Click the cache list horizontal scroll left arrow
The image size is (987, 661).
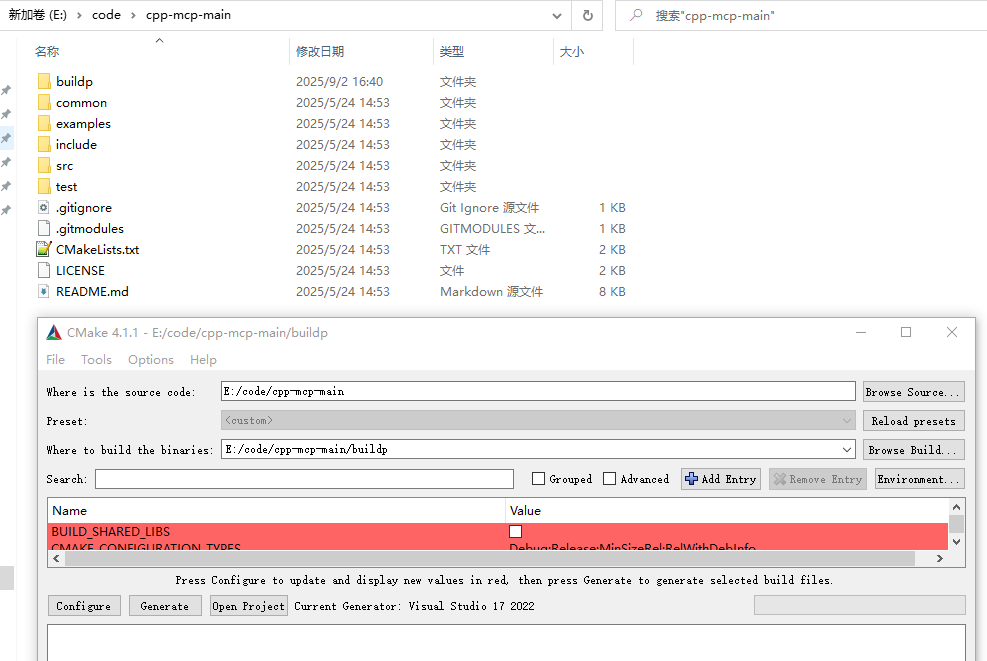click(56, 558)
